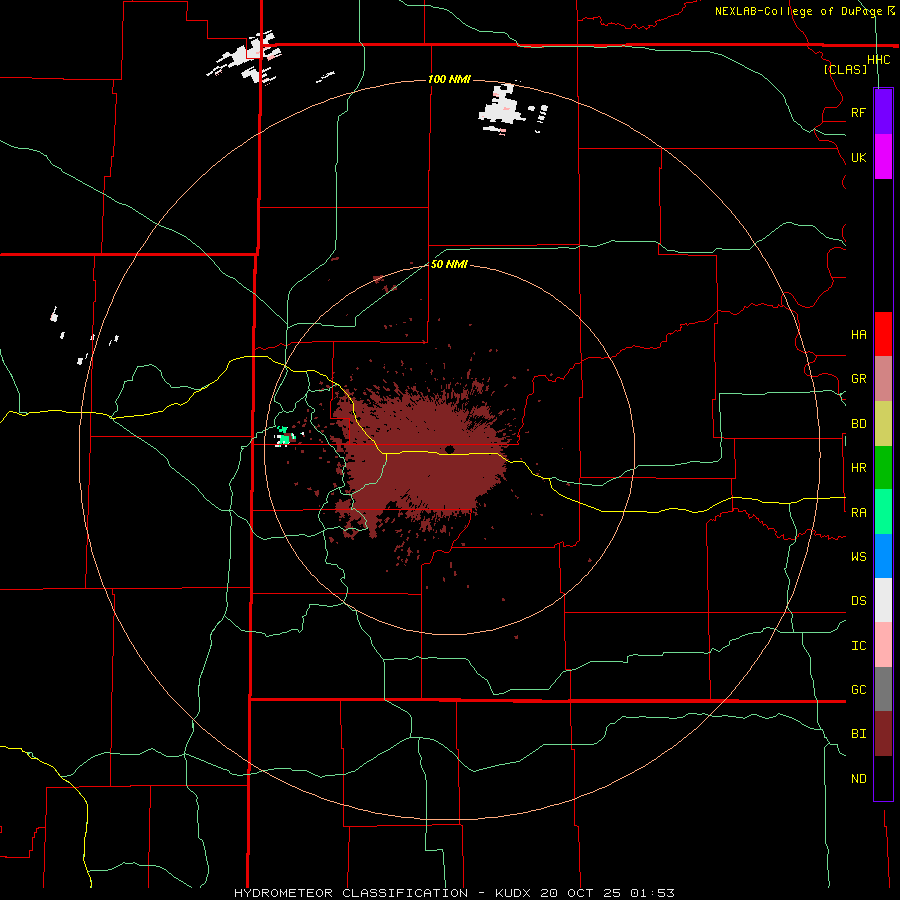Click the "RA" legend label

[858, 513]
